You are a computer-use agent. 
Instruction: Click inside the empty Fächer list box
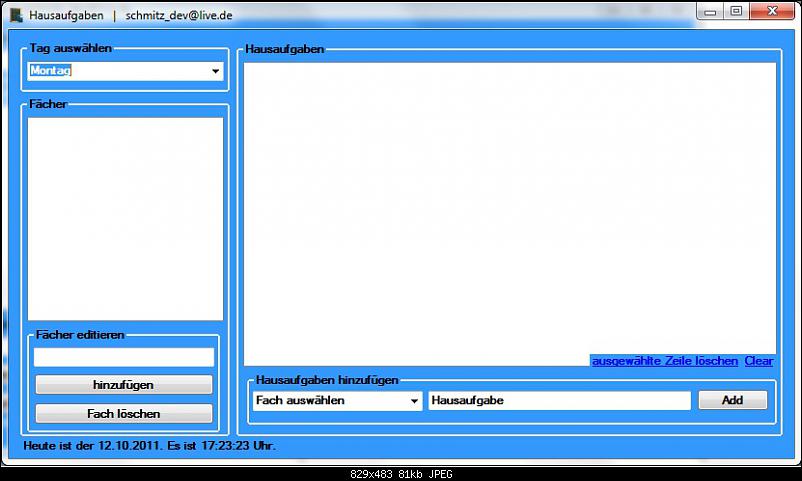pyautogui.click(x=125, y=218)
